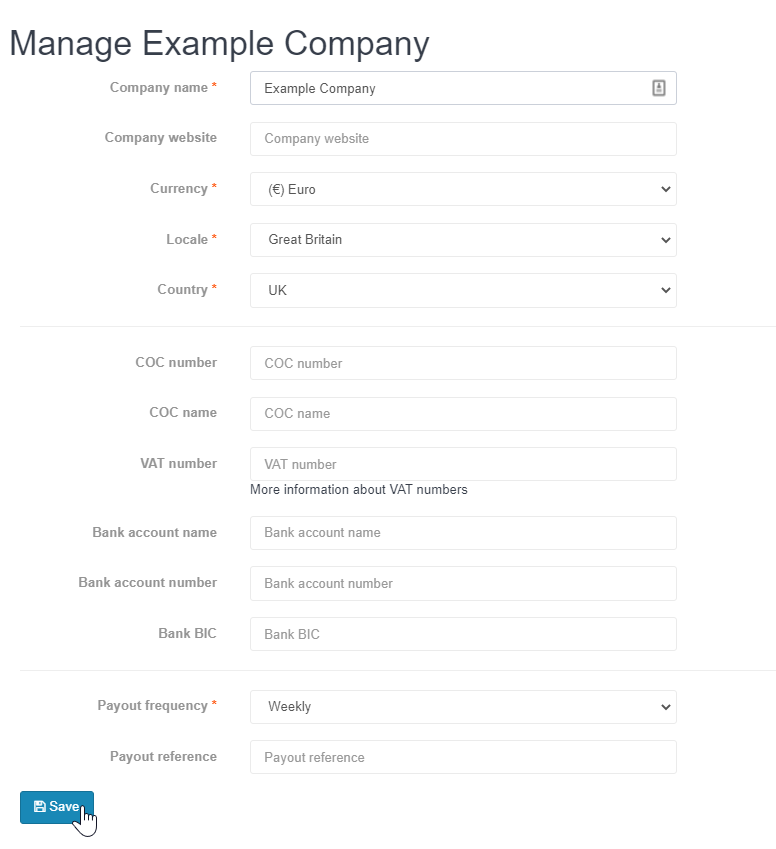Click the Currency dropdown chevron arrow
The width and height of the screenshot is (776, 849).
[x=666, y=189]
